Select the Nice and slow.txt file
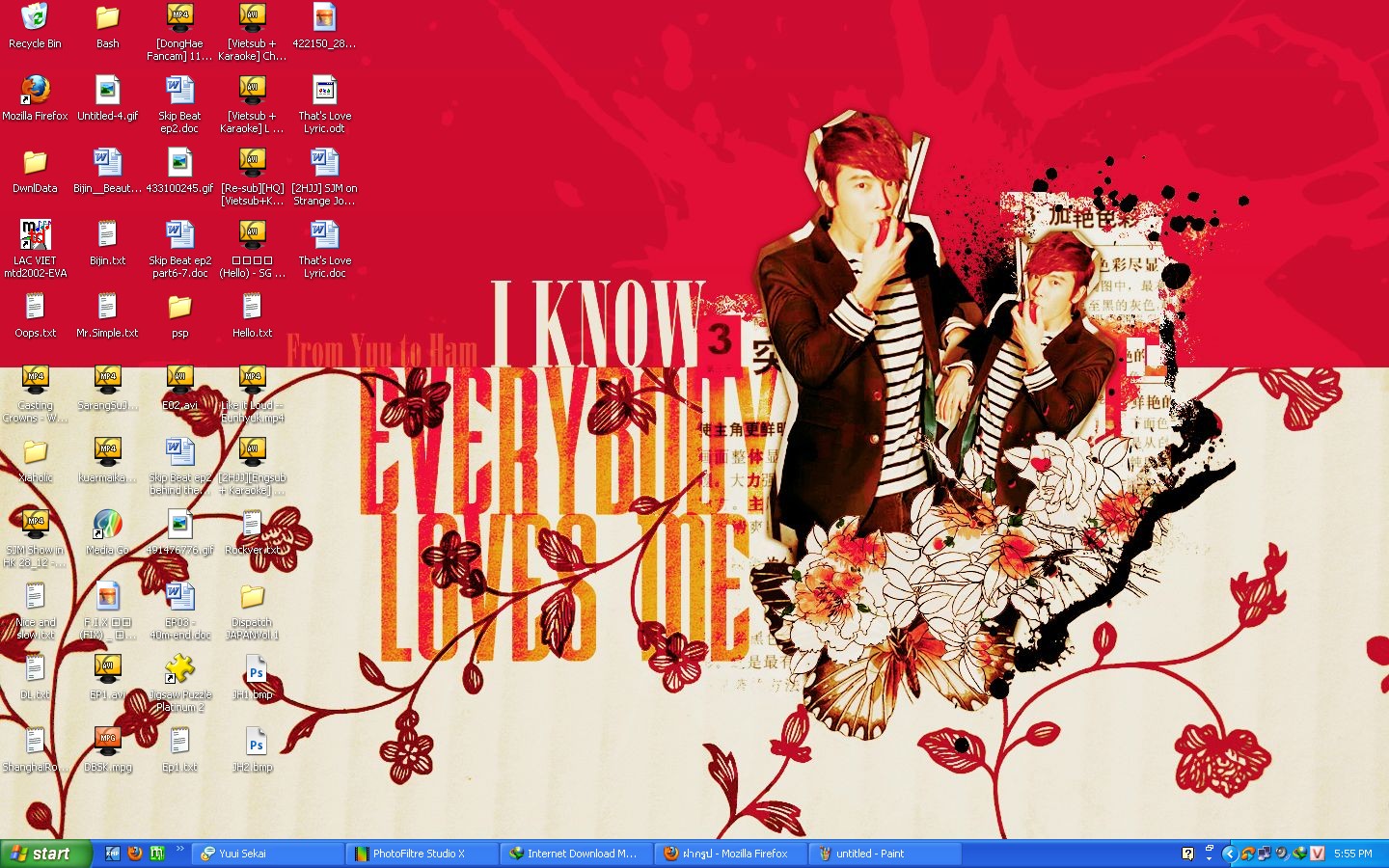 (x=35, y=610)
